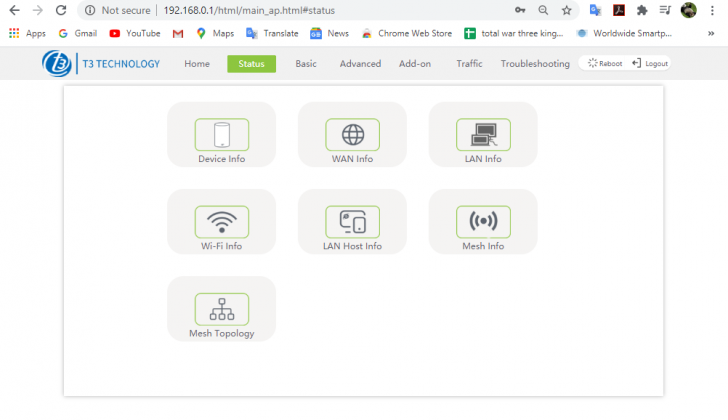Open the WAN Info globe icon
The height and width of the screenshot is (420, 728).
(352, 135)
